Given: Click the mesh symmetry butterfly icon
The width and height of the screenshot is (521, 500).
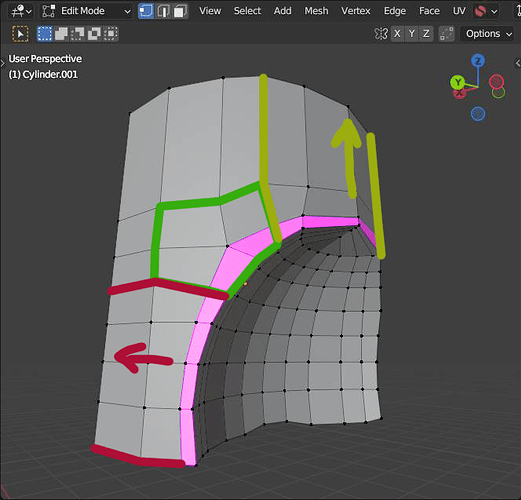Looking at the screenshot, I should click(381, 34).
